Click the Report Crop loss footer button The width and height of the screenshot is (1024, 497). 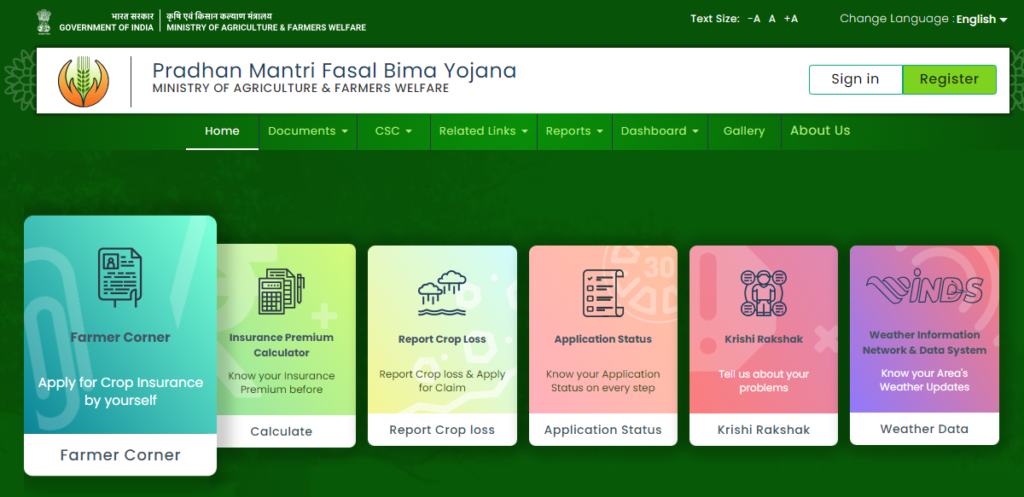click(x=442, y=430)
